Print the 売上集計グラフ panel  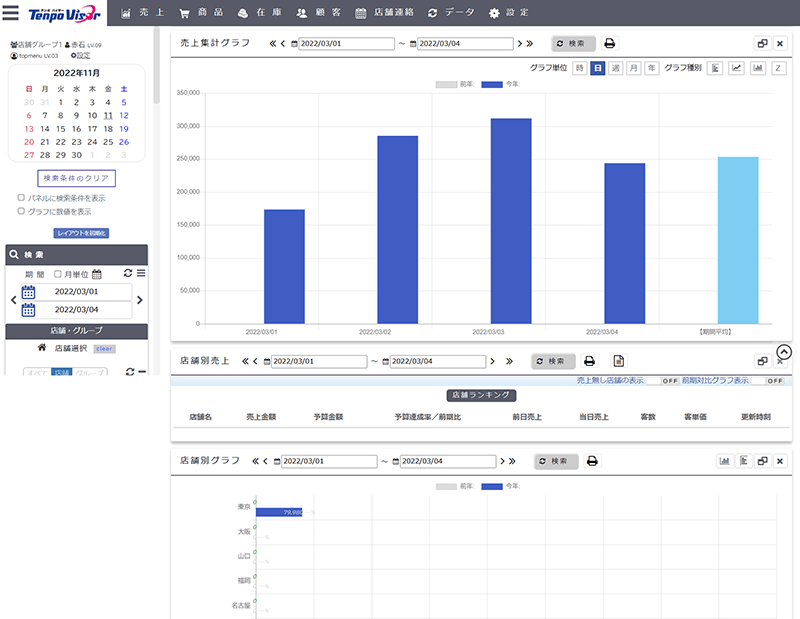click(x=610, y=44)
